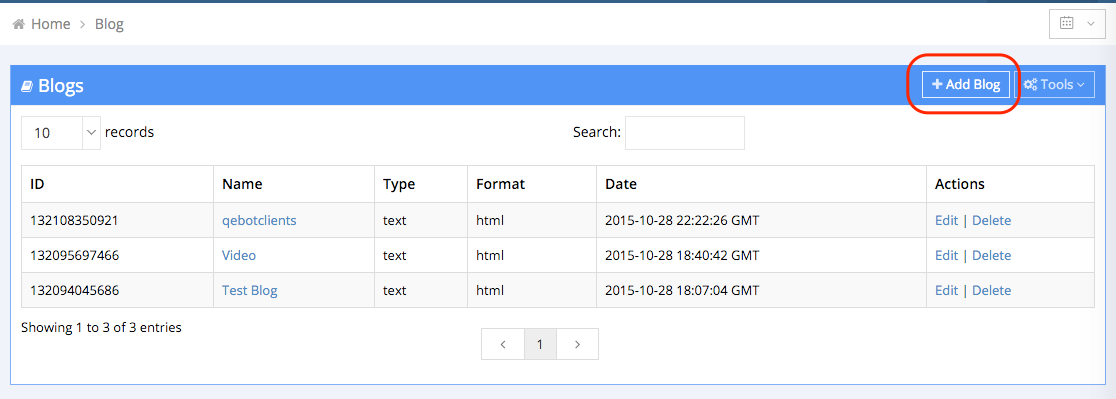
Task: Edit the Test Blog entry
Action: [x=947, y=290]
